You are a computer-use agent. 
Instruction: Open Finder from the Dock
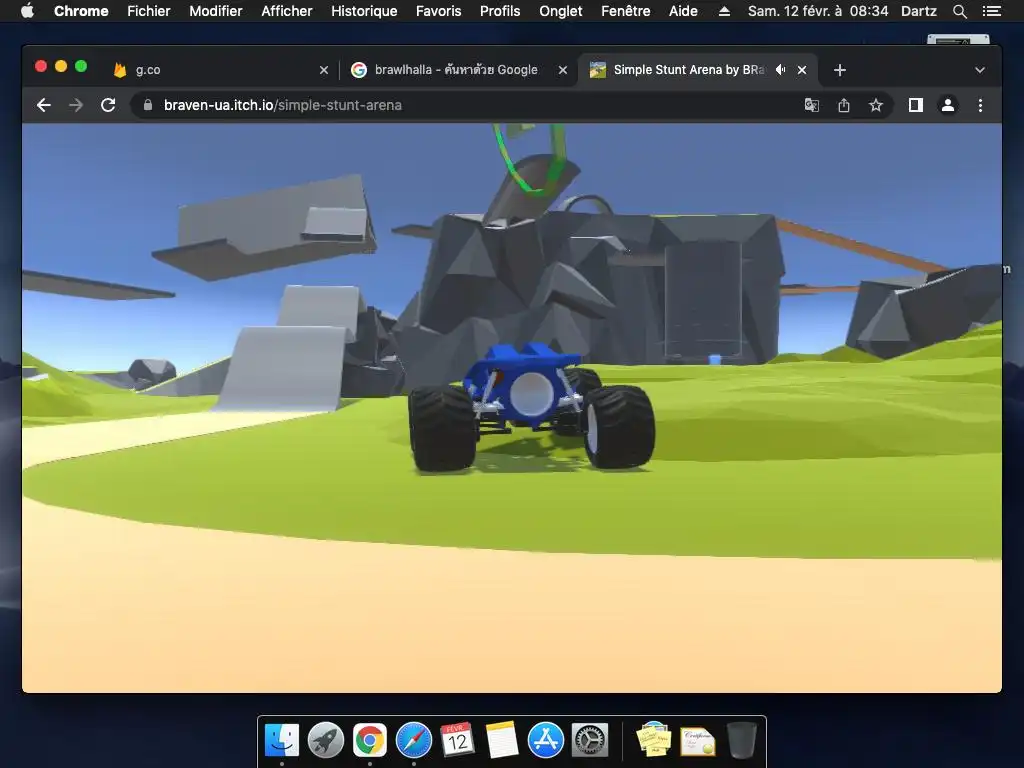(x=281, y=740)
